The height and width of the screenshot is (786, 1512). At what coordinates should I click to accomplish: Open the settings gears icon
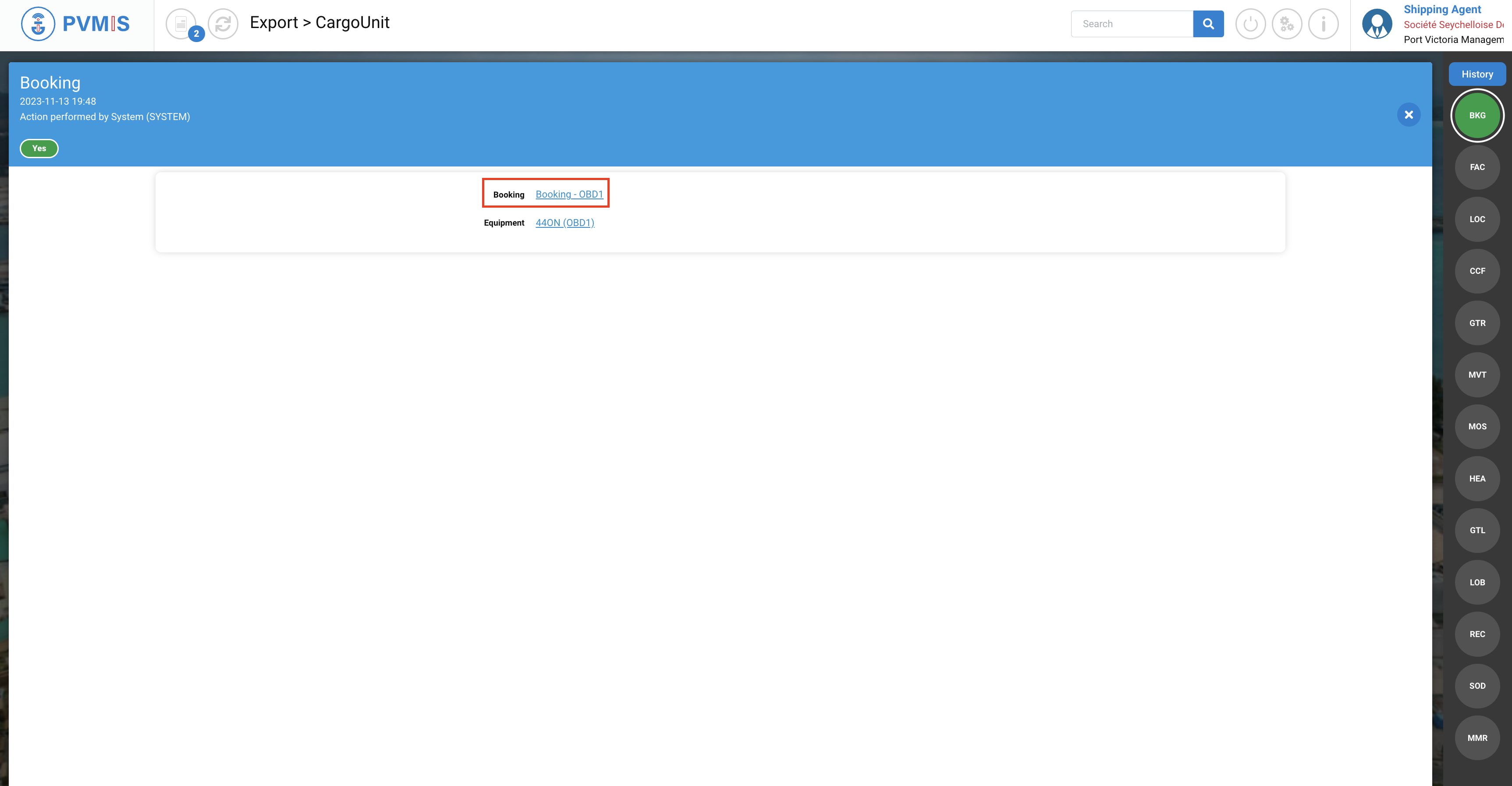pos(1287,24)
